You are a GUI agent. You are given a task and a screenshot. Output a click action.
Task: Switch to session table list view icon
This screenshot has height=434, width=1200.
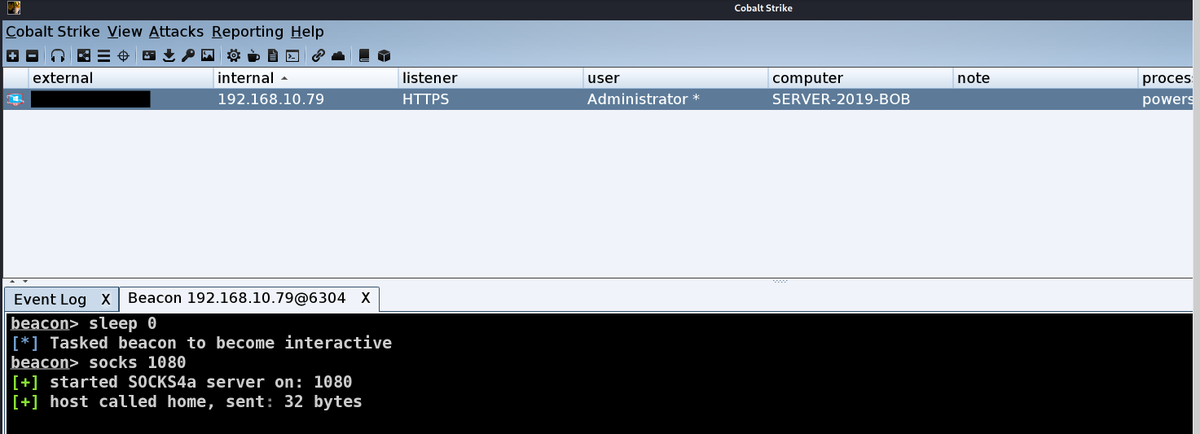pyautogui.click(x=104, y=55)
